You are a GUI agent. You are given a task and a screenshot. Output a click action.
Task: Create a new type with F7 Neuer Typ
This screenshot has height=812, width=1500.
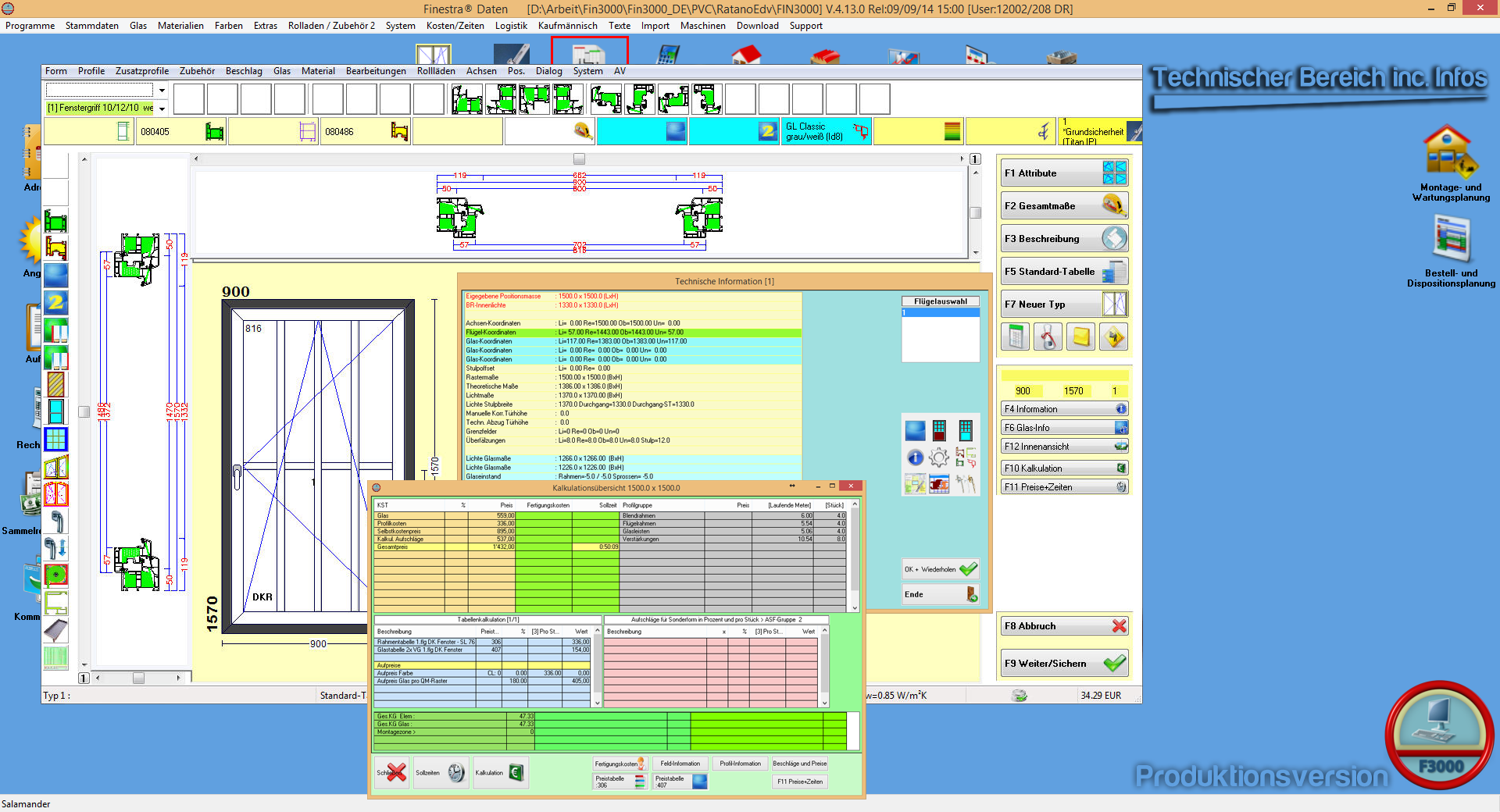click(x=1064, y=304)
